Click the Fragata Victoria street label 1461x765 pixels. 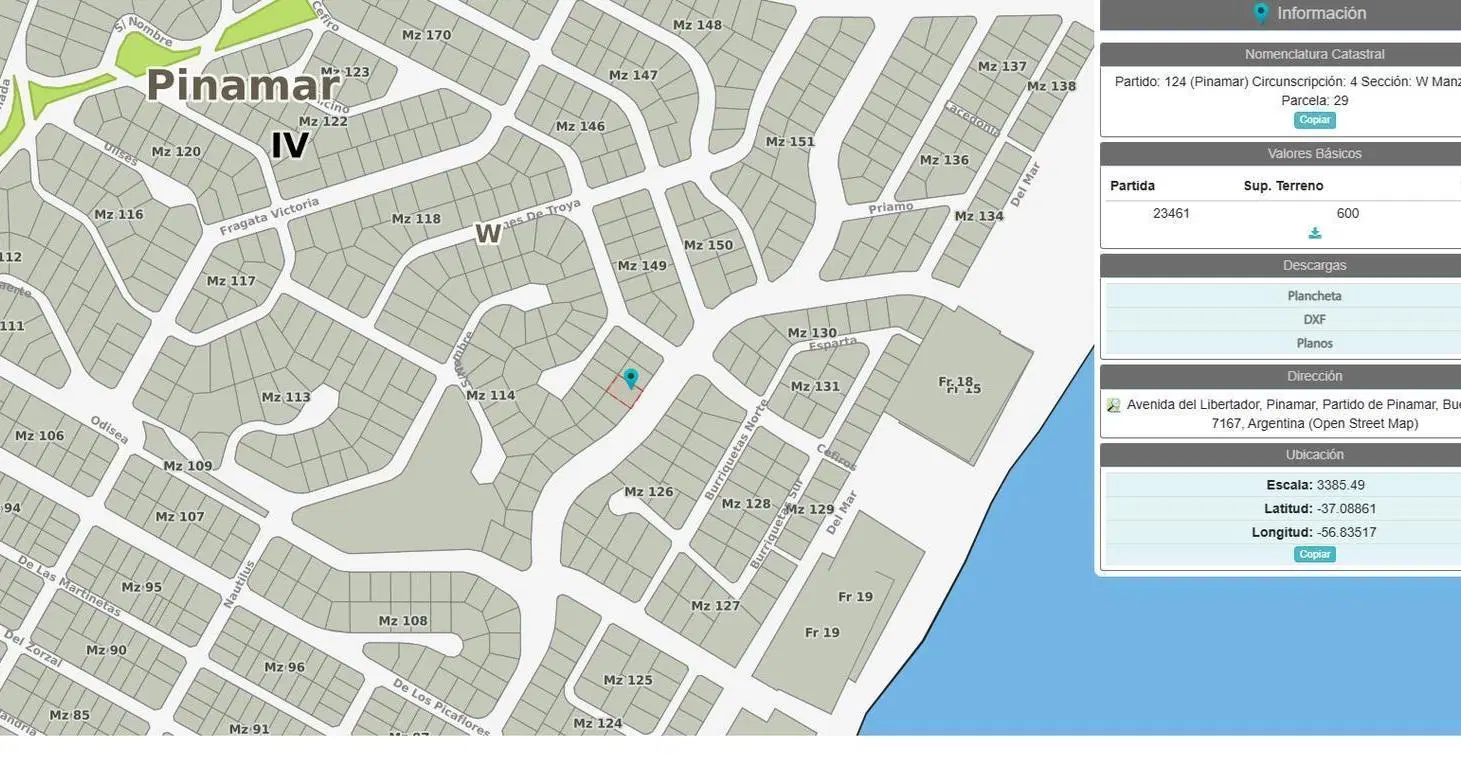coord(269,217)
